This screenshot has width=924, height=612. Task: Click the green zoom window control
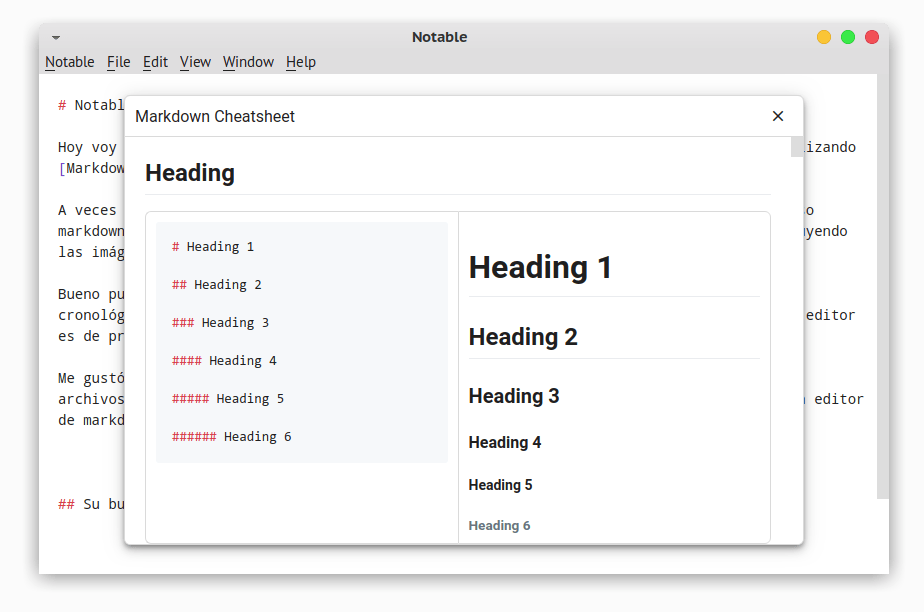click(x=847, y=36)
